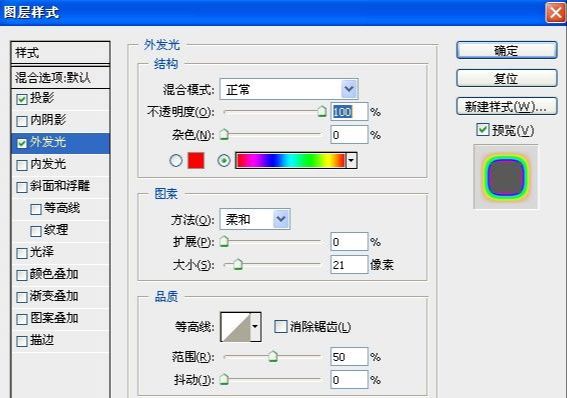The image size is (567, 398).
Task: Click the 范围 slider handle
Action: [273, 356]
